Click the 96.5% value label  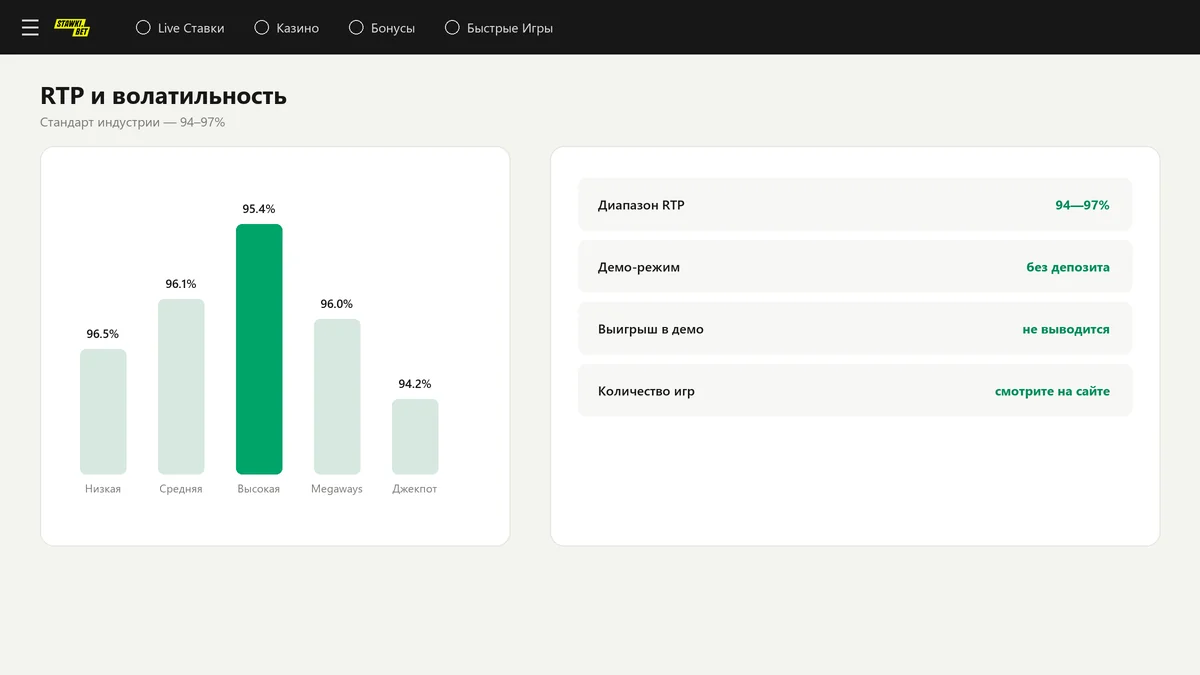click(103, 334)
